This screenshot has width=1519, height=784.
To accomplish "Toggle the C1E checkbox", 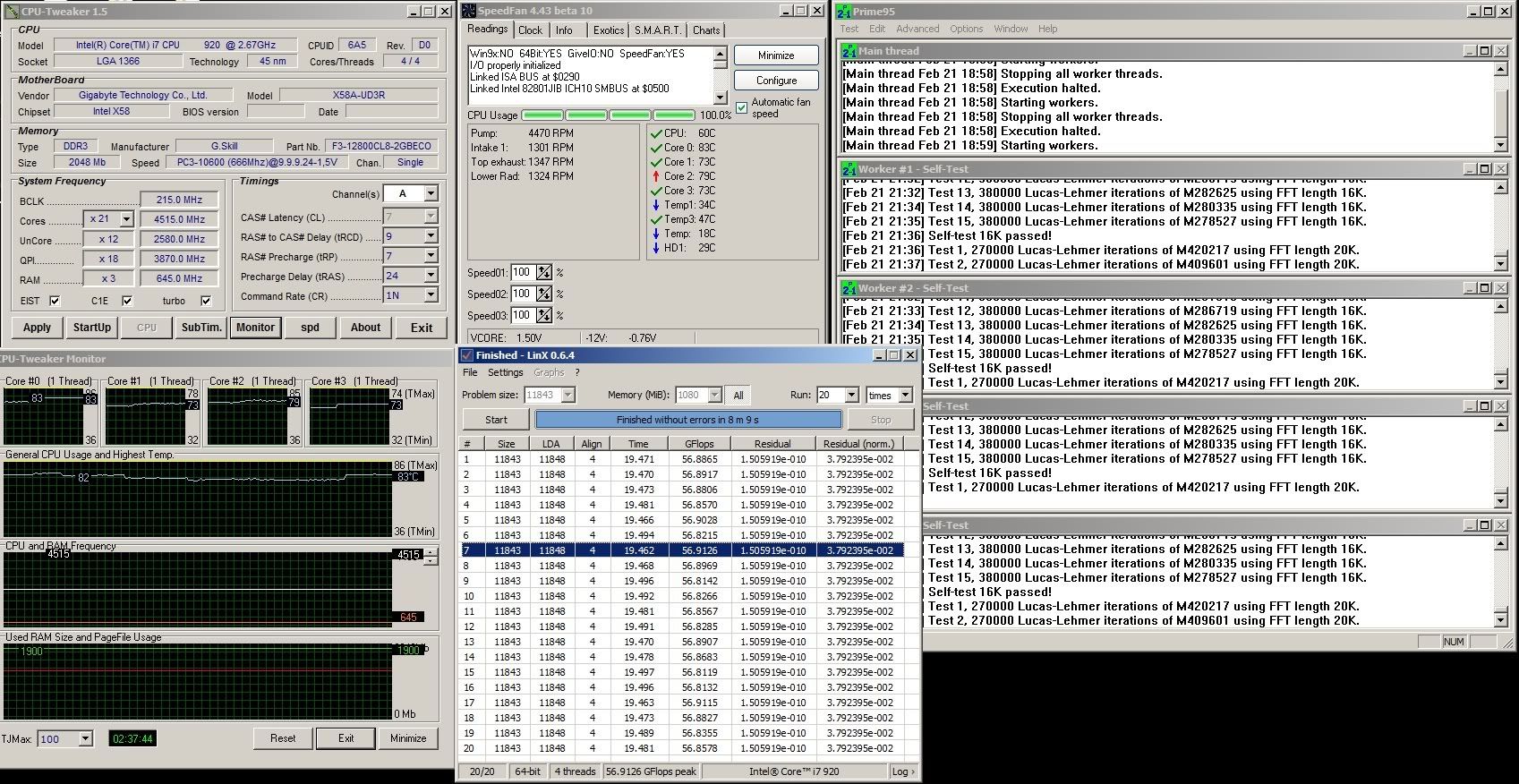I will coord(127,301).
